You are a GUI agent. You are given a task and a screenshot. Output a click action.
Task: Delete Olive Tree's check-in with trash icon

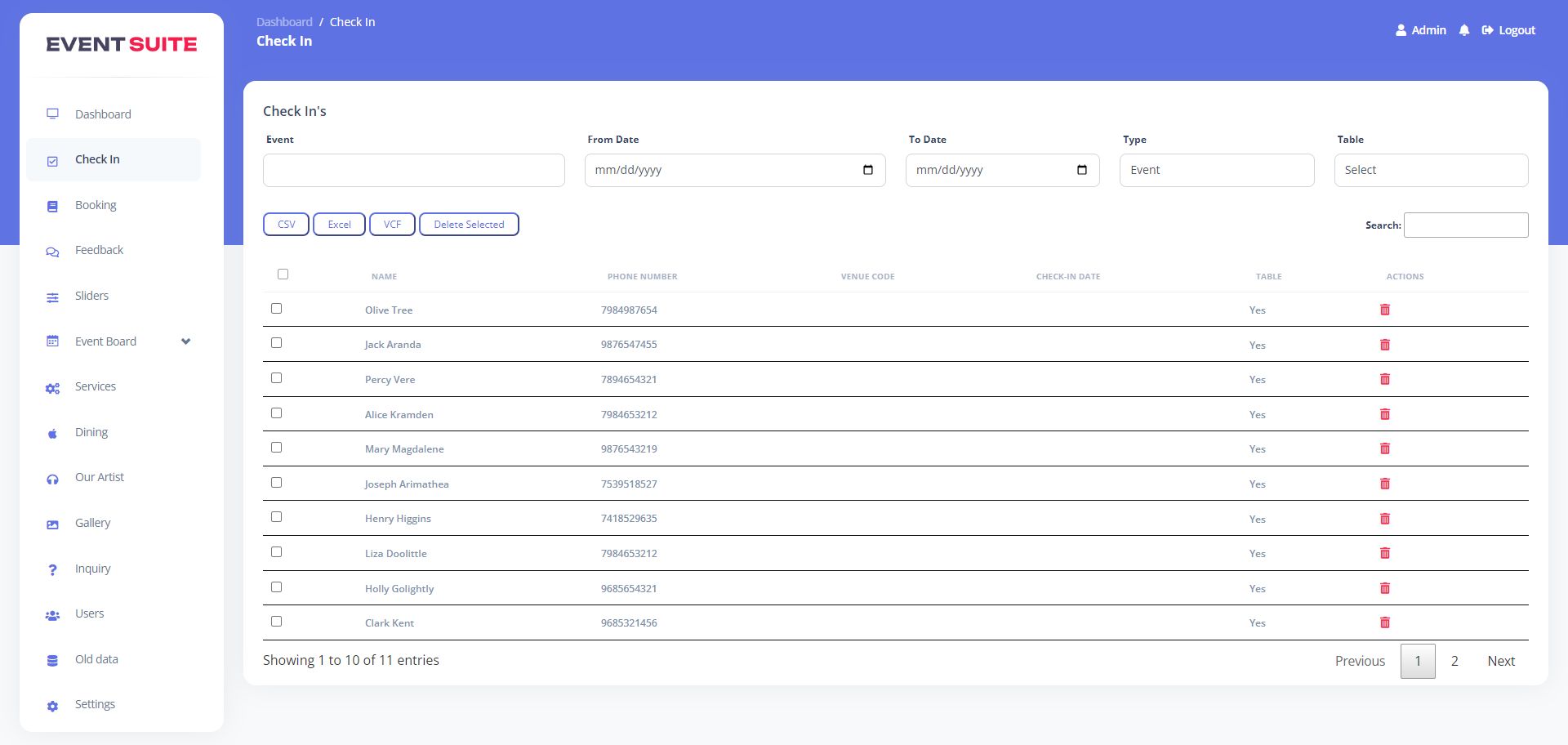(1384, 310)
